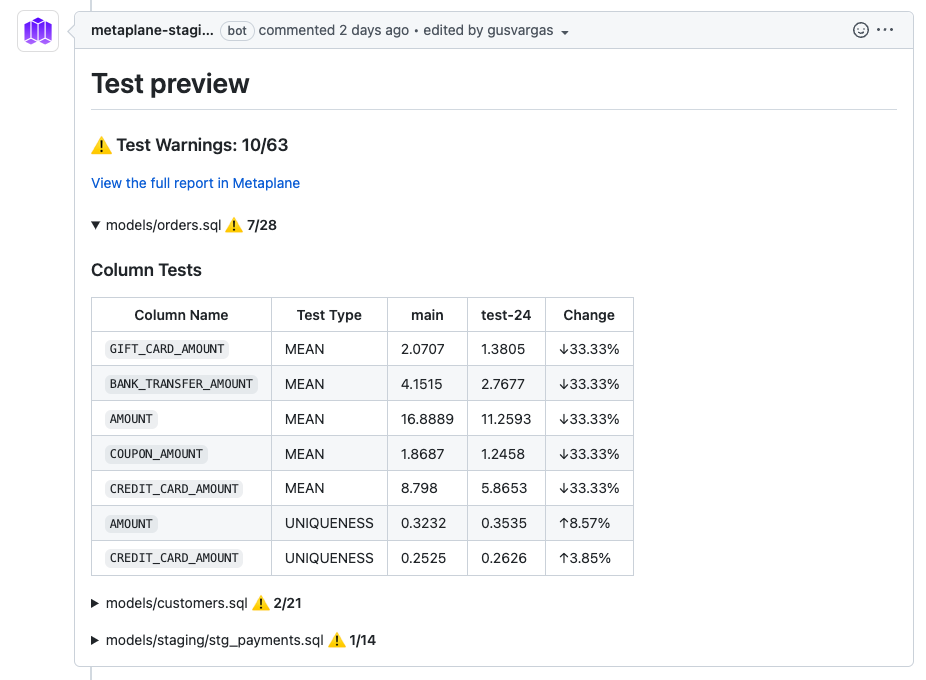
Task: Click warning icon next to stg_payments.sql
Action: tap(337, 640)
